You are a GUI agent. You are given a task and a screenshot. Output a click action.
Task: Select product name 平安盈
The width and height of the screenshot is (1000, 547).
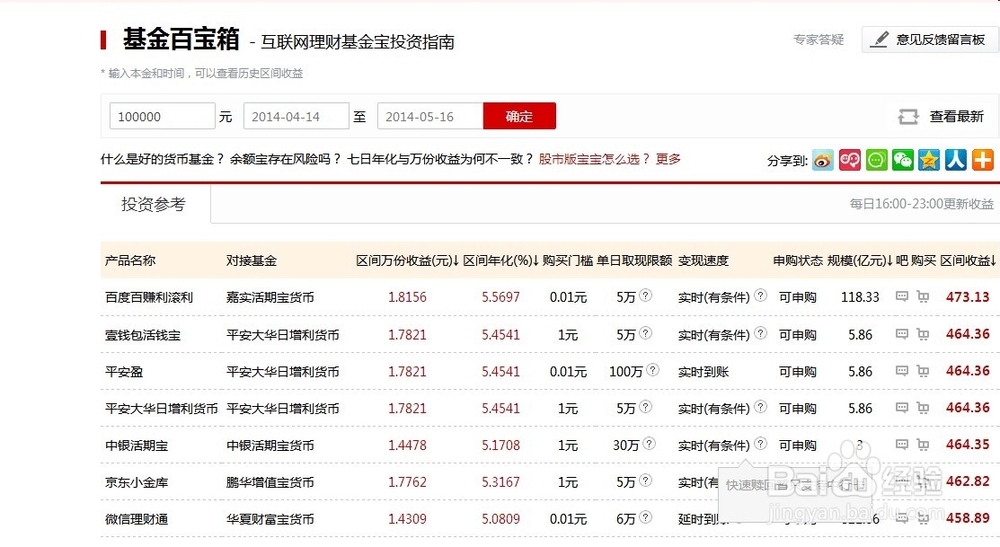pyautogui.click(x=124, y=372)
